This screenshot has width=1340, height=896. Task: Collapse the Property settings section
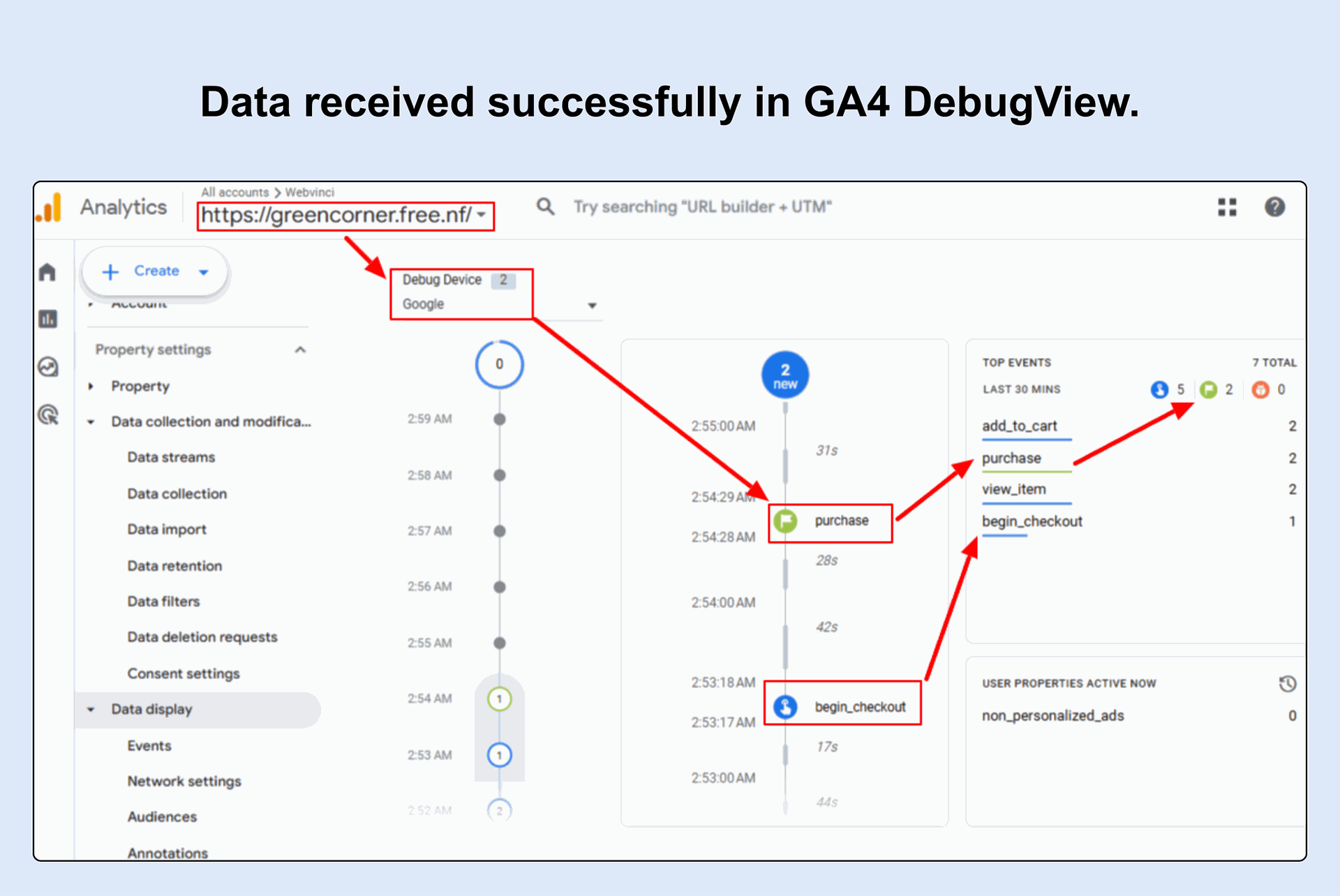pyautogui.click(x=300, y=350)
